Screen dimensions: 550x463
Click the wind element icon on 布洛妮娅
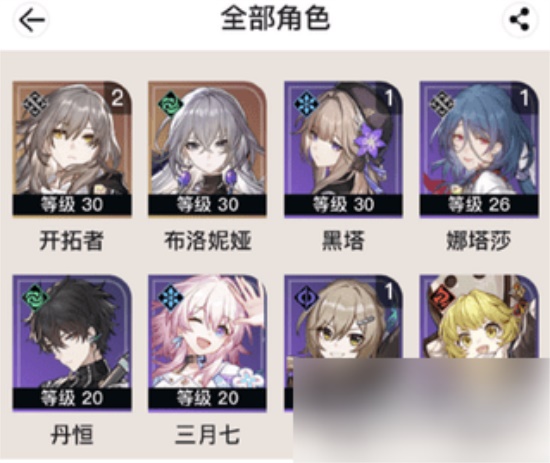(x=171, y=104)
